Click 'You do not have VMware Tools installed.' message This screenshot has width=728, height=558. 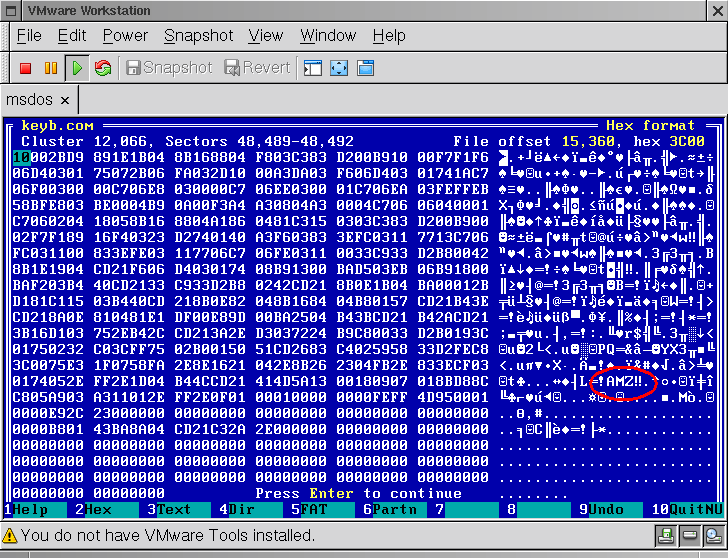168,536
